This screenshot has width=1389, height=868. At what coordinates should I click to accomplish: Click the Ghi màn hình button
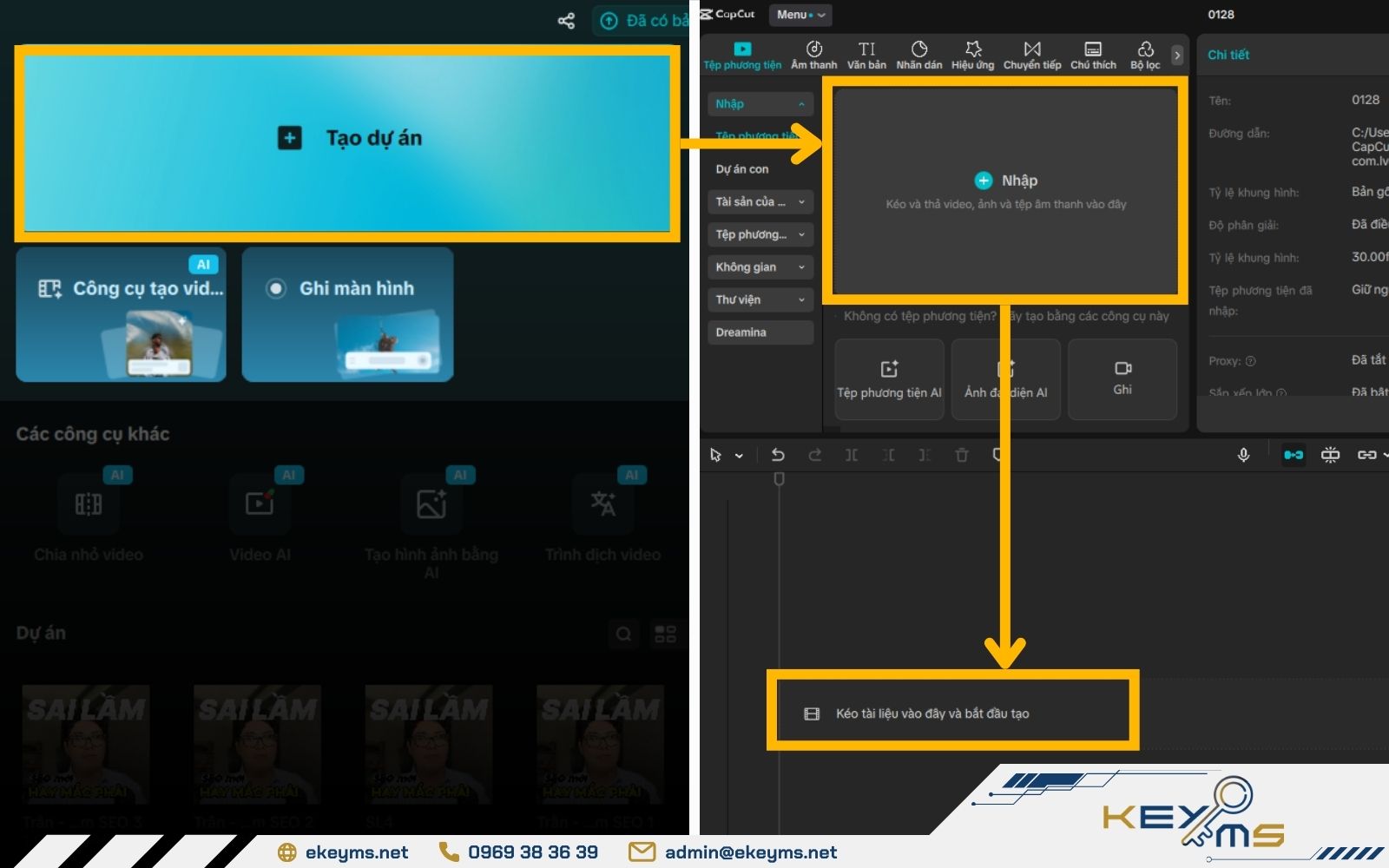347,312
